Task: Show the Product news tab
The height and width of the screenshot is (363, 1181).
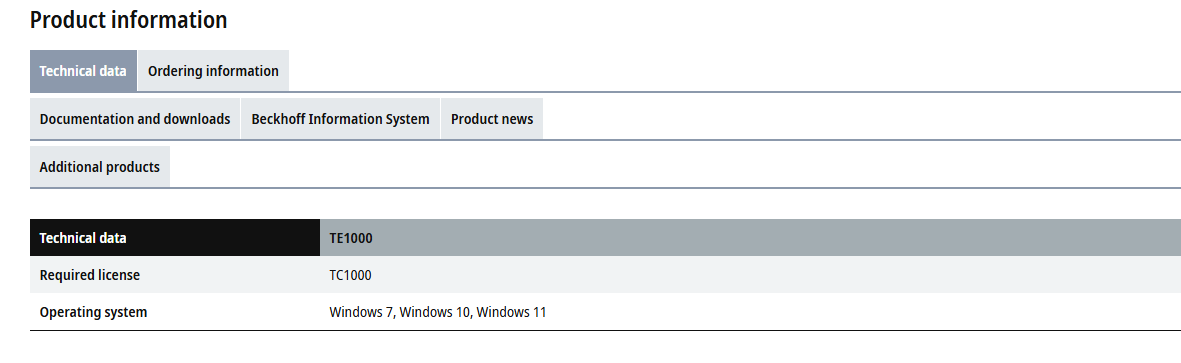Action: pos(492,119)
